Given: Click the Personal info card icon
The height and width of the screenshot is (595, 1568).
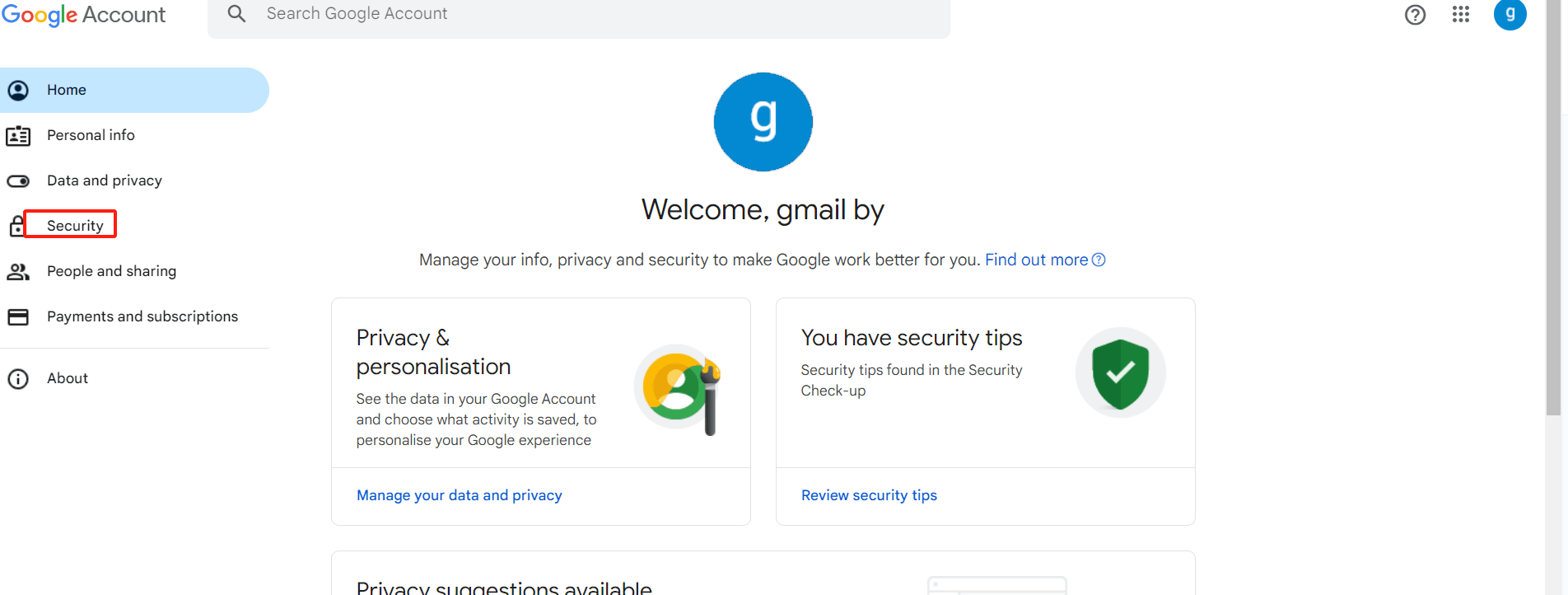Looking at the screenshot, I should point(18,136).
